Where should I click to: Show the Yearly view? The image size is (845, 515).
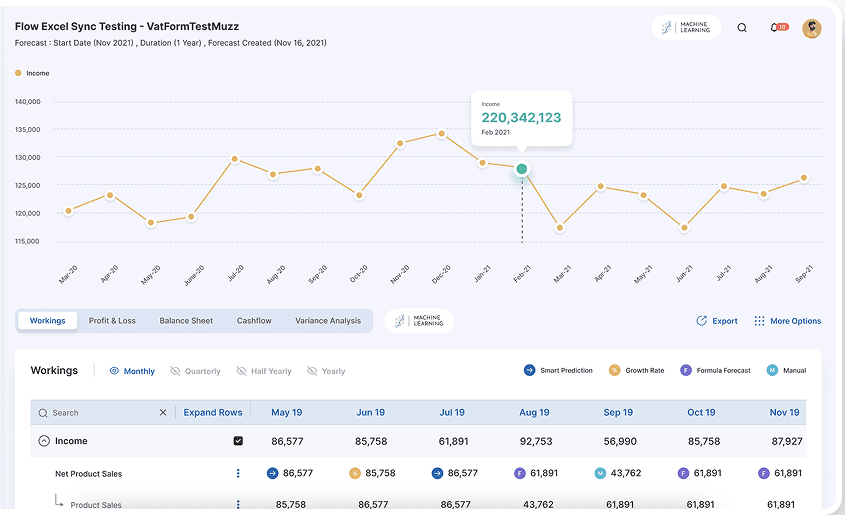tap(325, 371)
